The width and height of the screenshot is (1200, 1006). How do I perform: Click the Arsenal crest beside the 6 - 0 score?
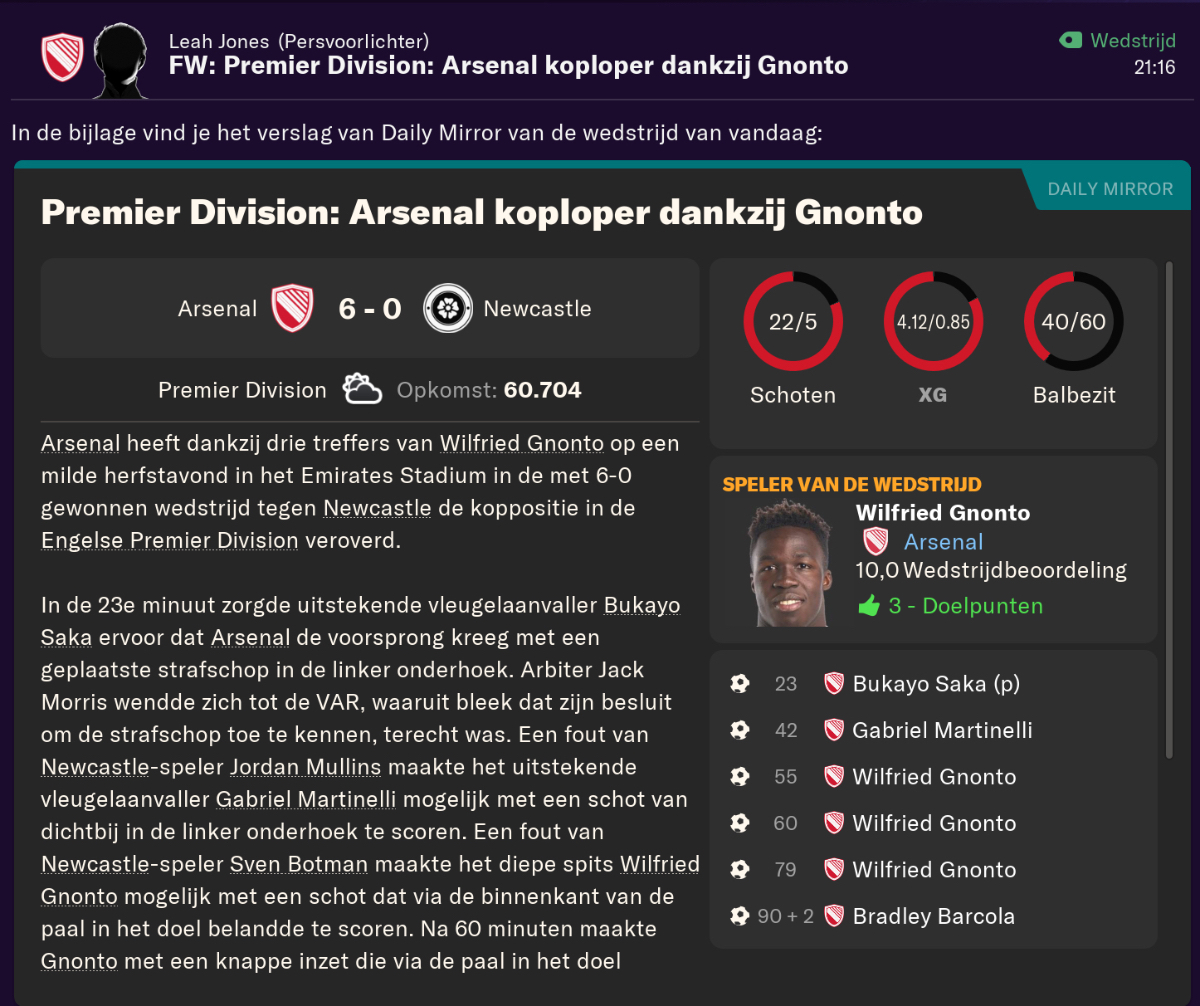[x=293, y=308]
